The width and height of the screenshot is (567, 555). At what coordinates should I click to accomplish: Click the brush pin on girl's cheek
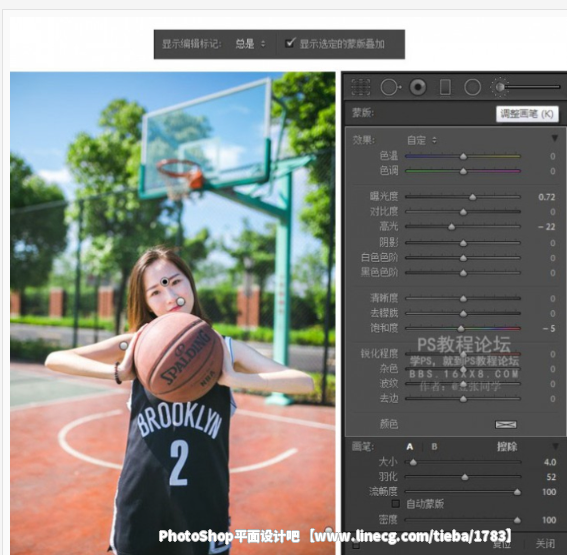point(180,301)
